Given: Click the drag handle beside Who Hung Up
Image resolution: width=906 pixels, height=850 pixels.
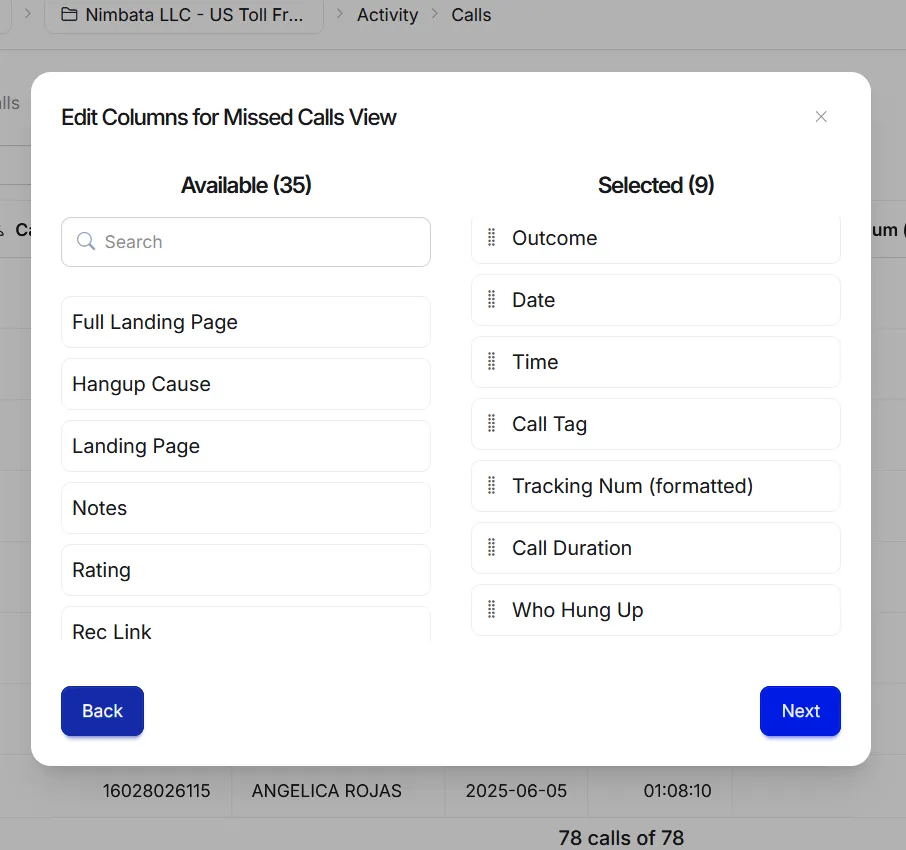Looking at the screenshot, I should [491, 610].
